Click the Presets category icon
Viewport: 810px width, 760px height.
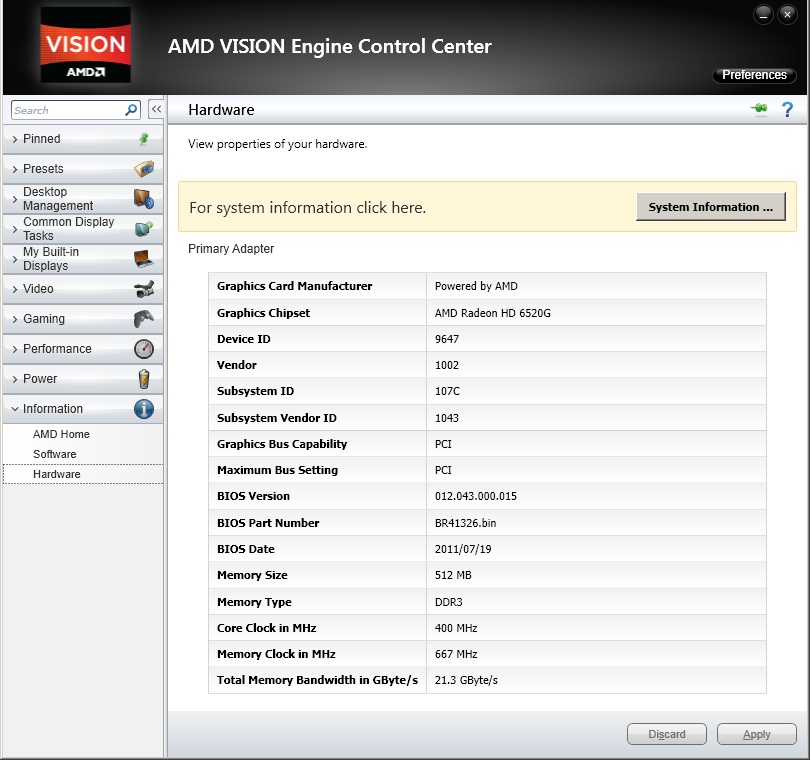[144, 168]
